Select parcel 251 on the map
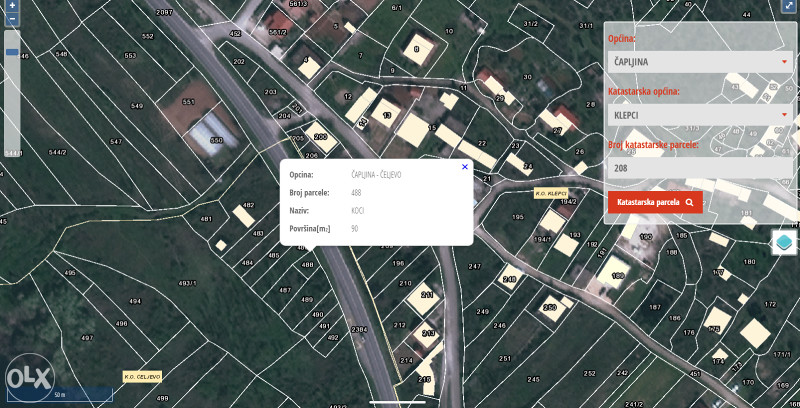This screenshot has height=408, width=800. click(505, 359)
